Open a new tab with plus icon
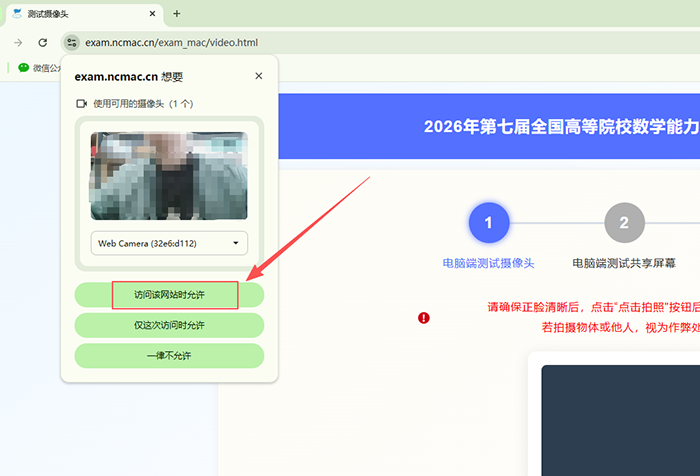Image resolution: width=700 pixels, height=476 pixels. (x=177, y=14)
